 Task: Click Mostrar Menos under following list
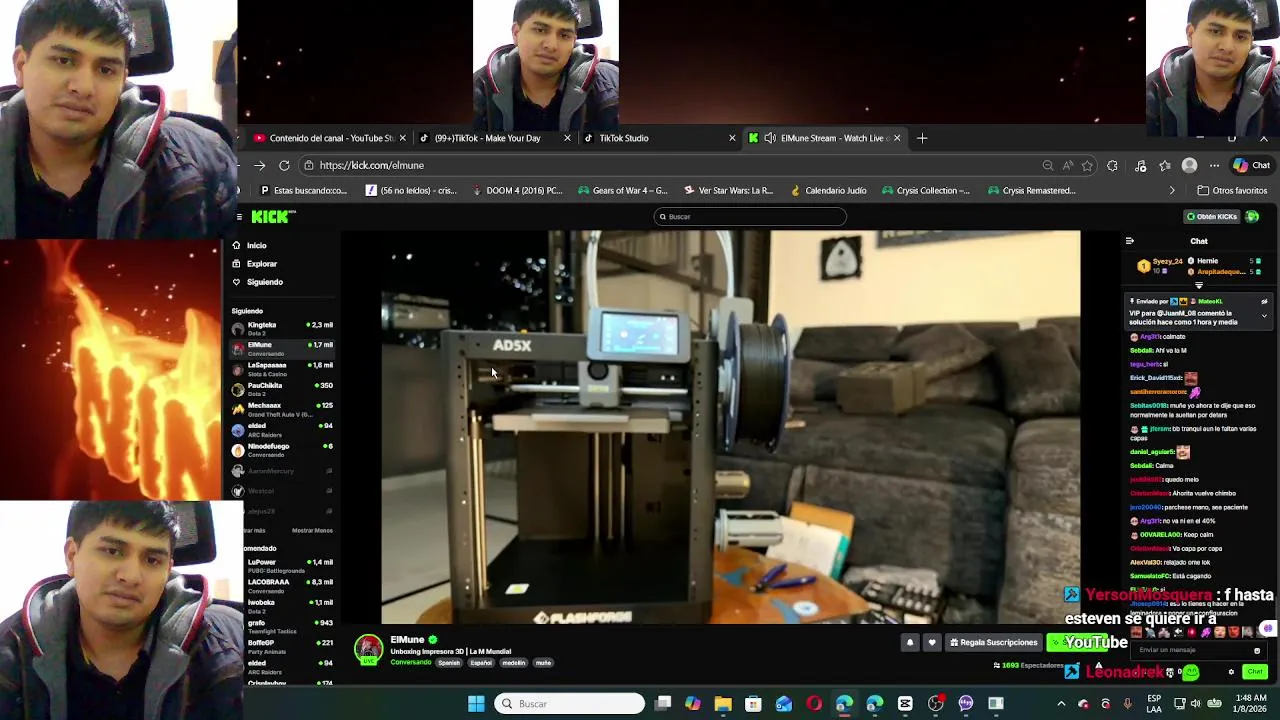(312, 530)
